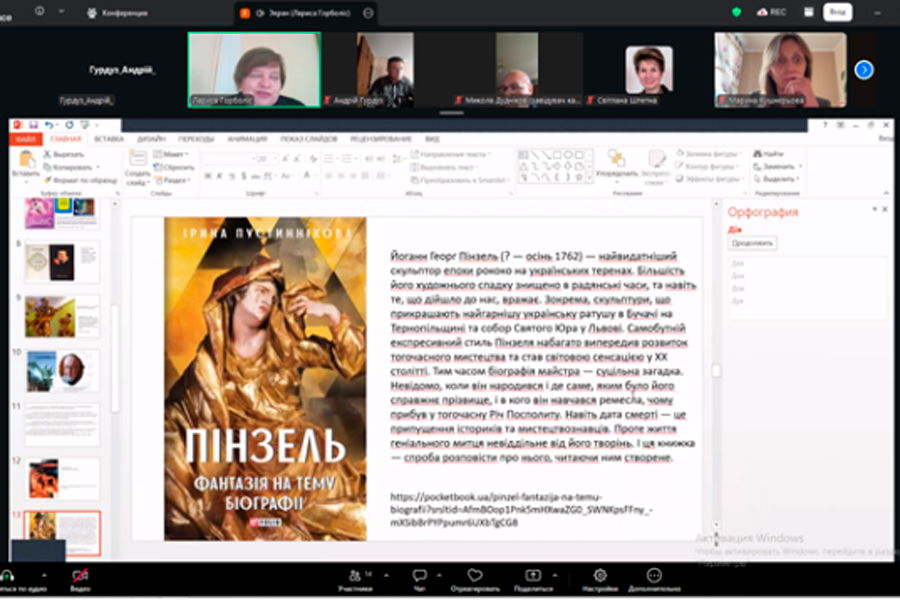Switch to the ВСТАВКА ribbon tab
Viewport: 900px width, 600px height.
coord(108,139)
